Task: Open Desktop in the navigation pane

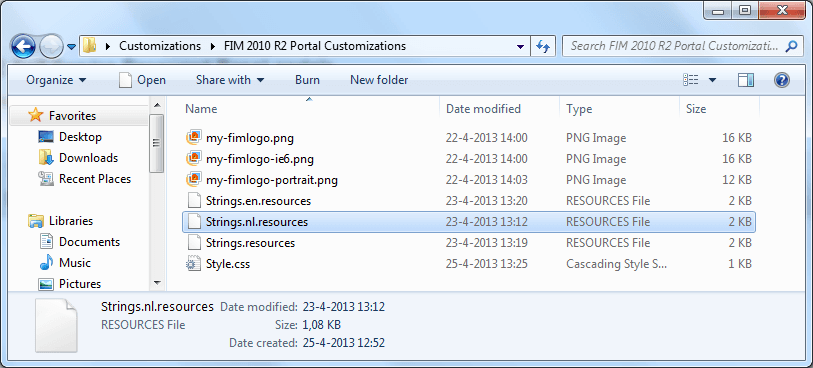Action: [x=80, y=137]
